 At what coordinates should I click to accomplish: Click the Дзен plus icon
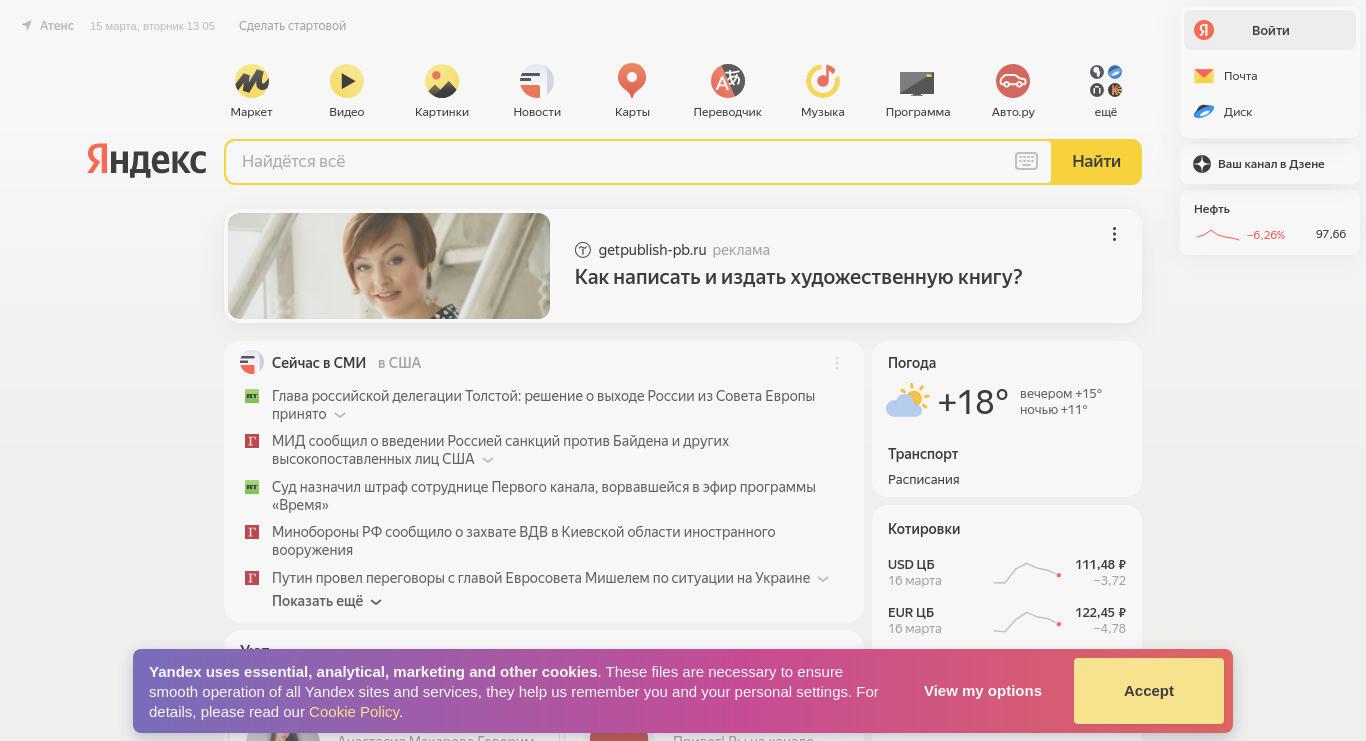(1202, 164)
